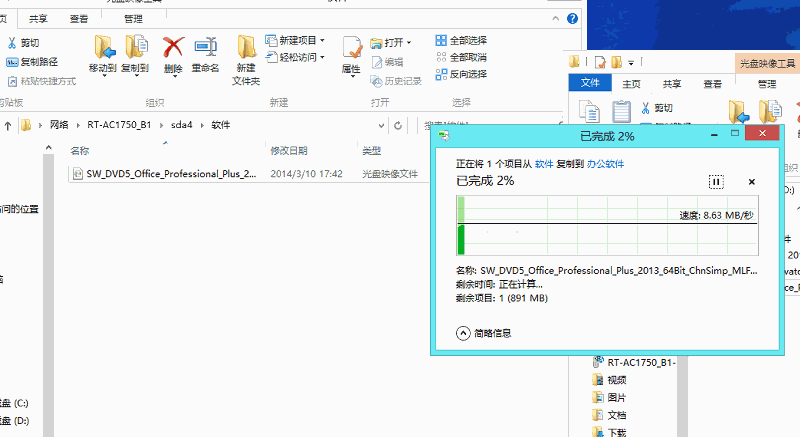Cancel the copy with the X button
This screenshot has width=800, height=437.
coord(752,182)
